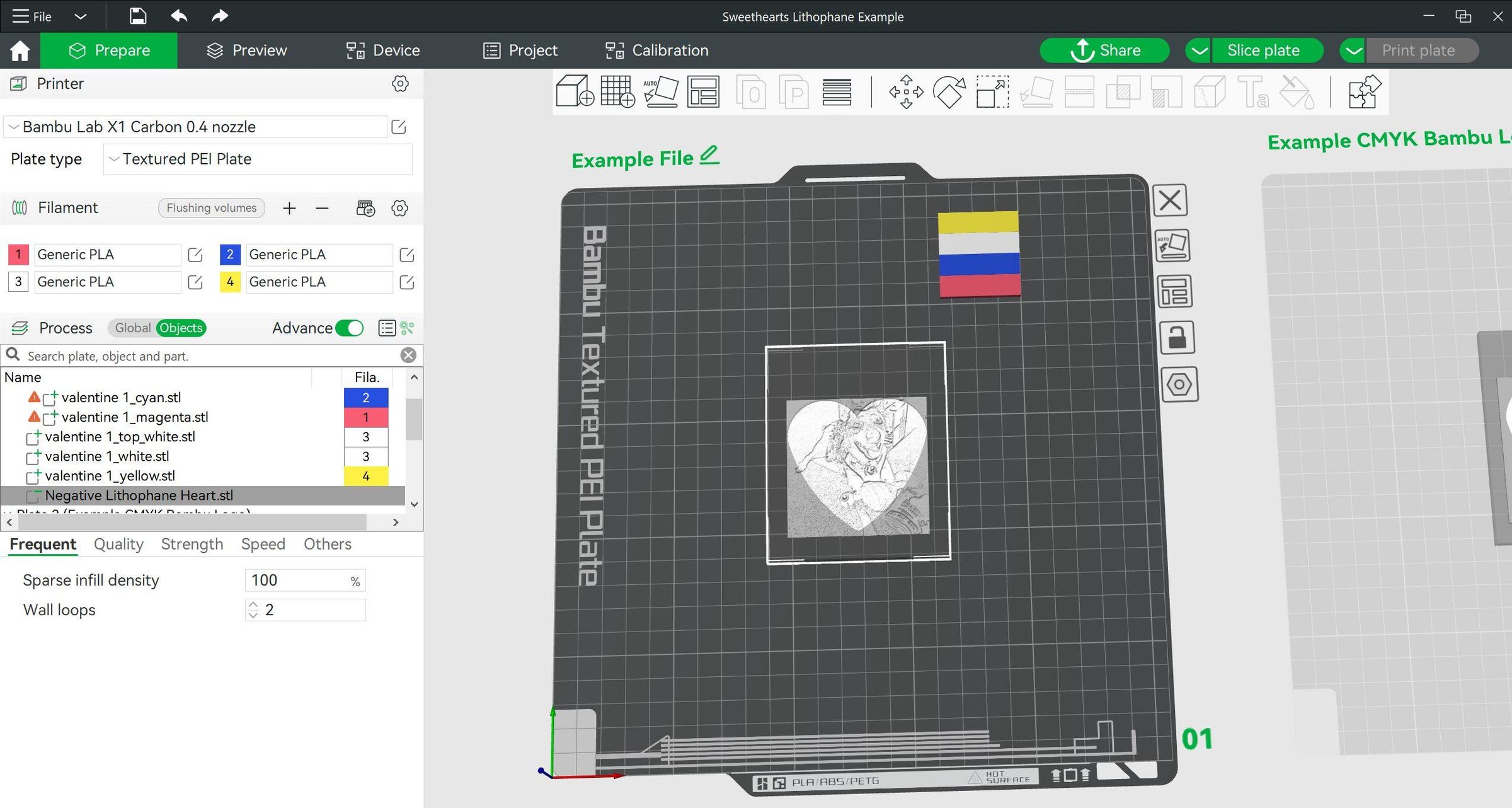Image resolution: width=1512 pixels, height=808 pixels.
Task: Select the Move tool in toolbar
Action: (x=906, y=92)
